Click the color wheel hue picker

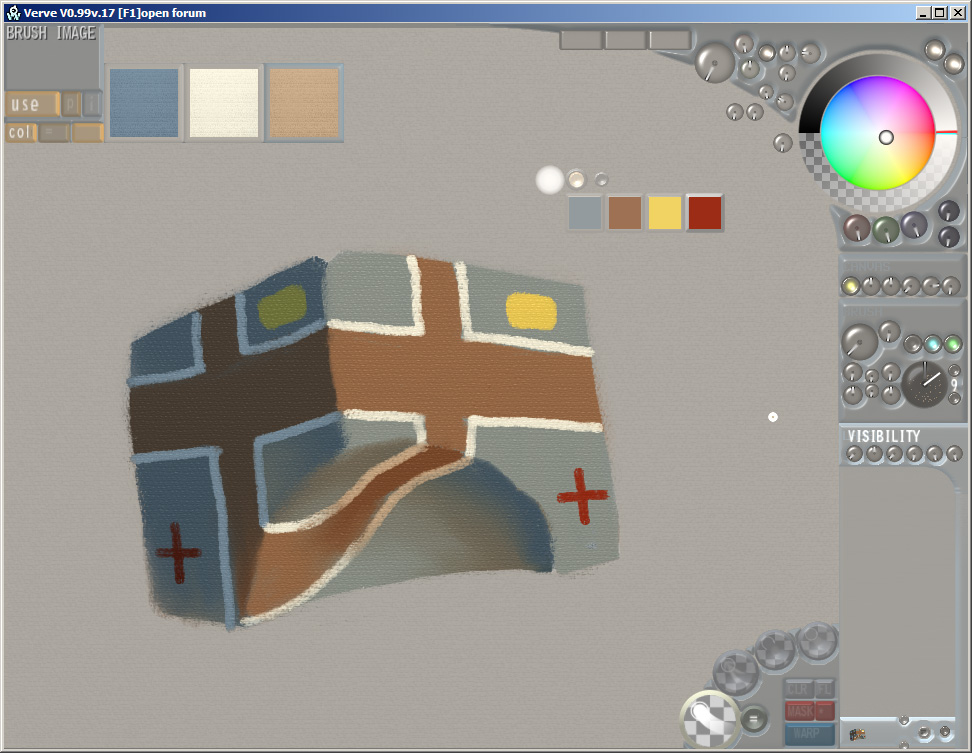877,133
